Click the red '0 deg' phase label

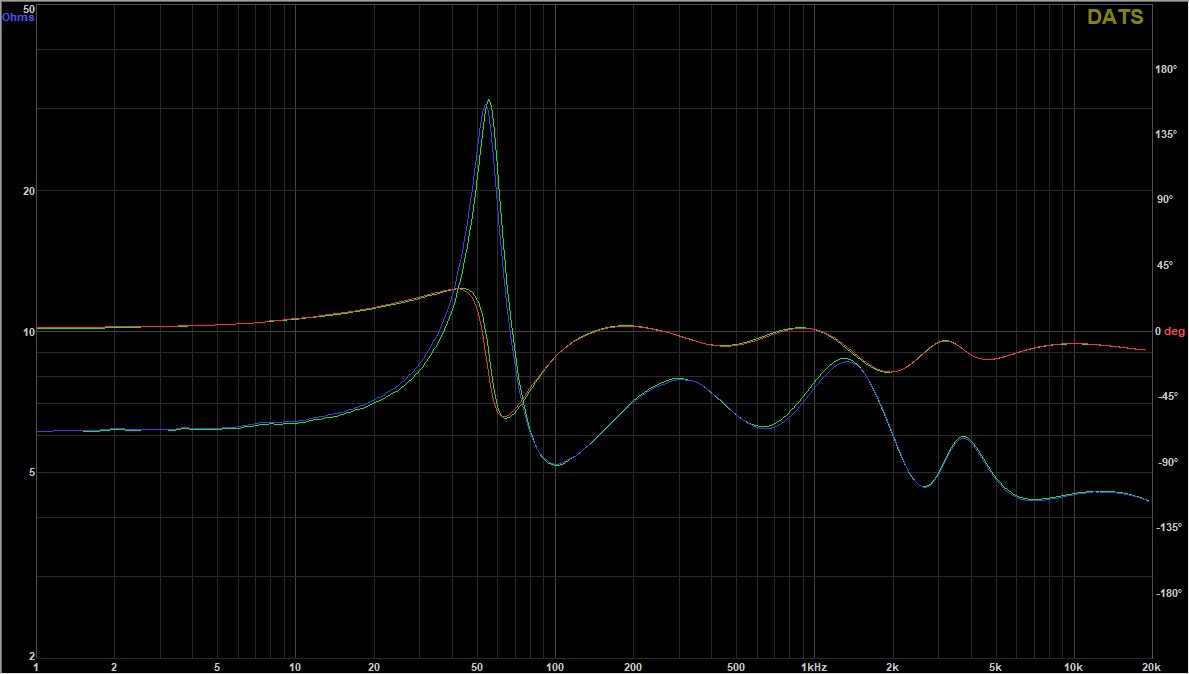coord(1169,331)
